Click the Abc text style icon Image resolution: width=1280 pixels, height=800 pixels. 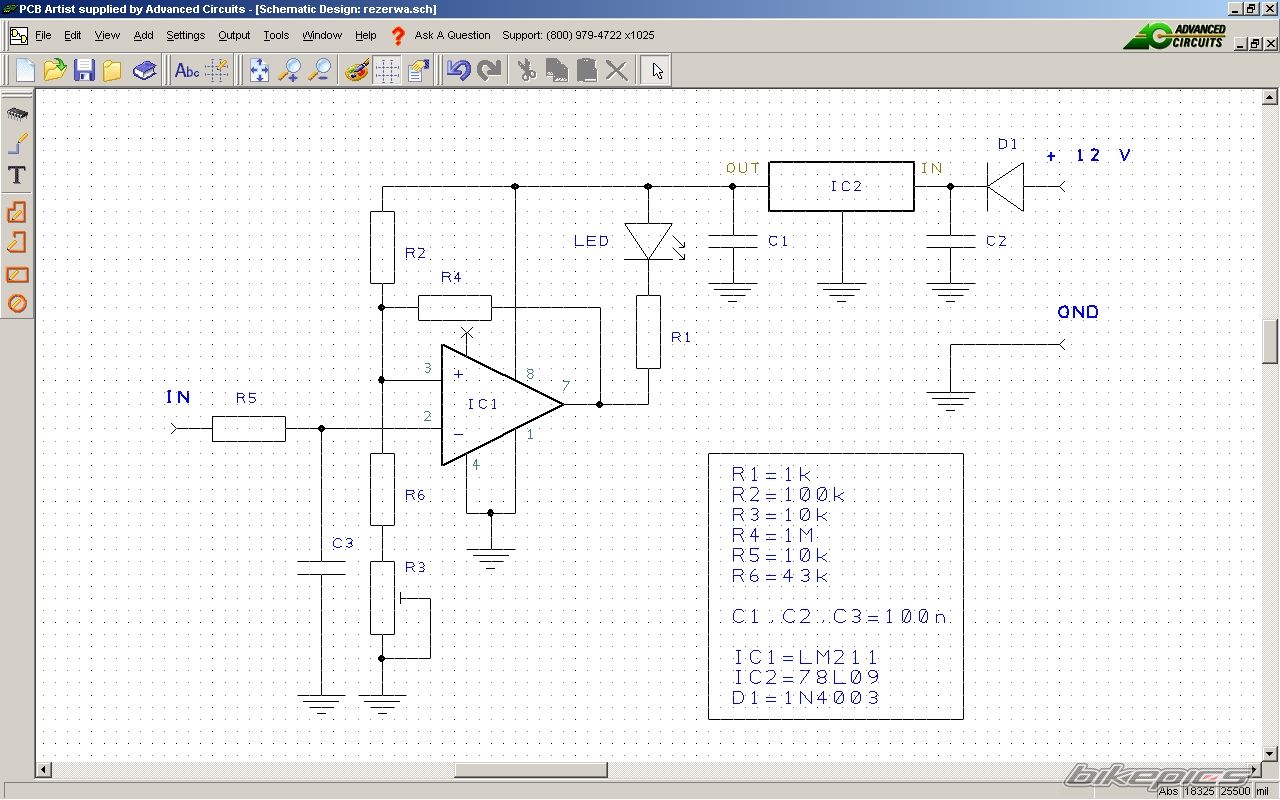click(x=187, y=70)
